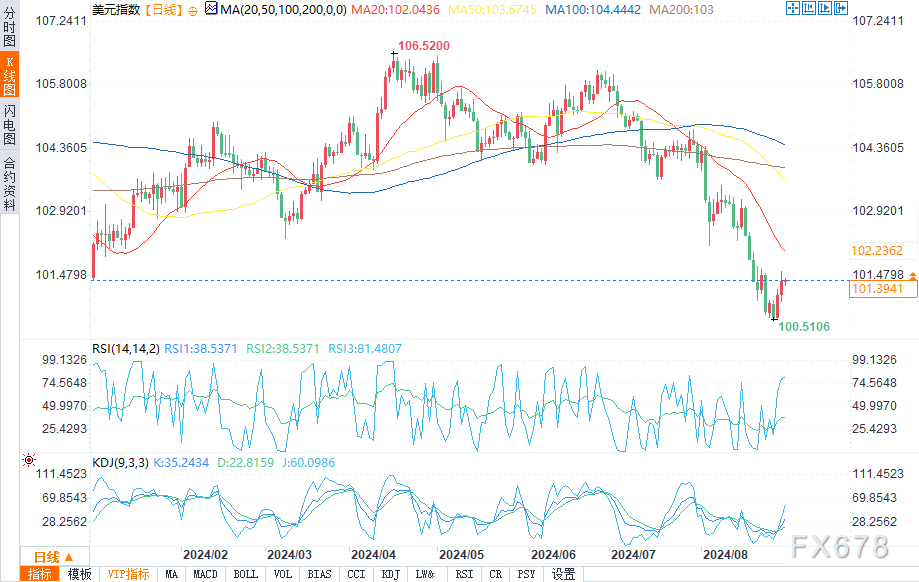
Task: Click the play-forward chart axis icon
Action: (825, 8)
